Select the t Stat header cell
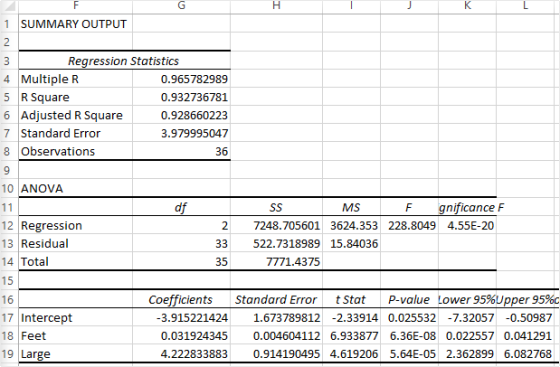Viewport: 560px width, 367px height. tap(351, 299)
